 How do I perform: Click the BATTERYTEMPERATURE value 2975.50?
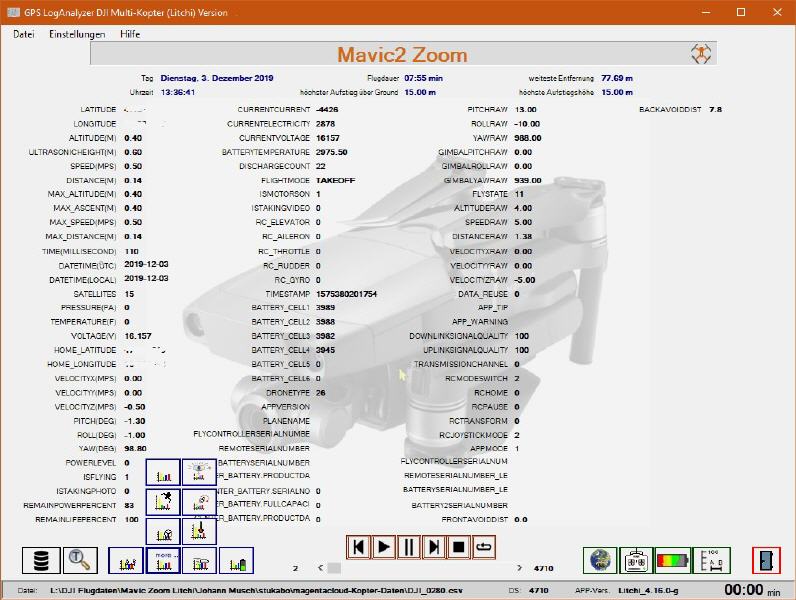pyautogui.click(x=331, y=152)
